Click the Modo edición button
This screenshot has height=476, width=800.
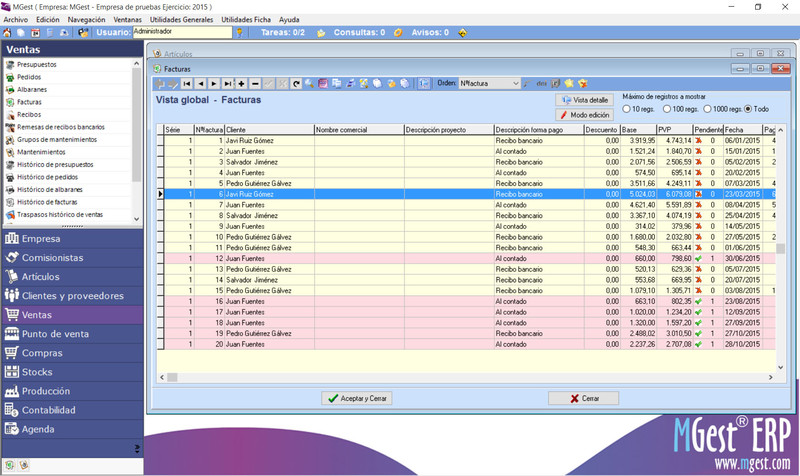(x=585, y=115)
